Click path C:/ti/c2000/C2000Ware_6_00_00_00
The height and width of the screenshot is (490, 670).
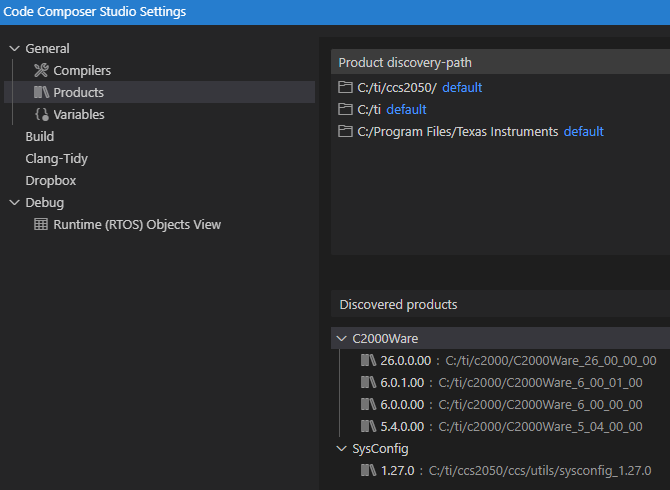coord(541,405)
